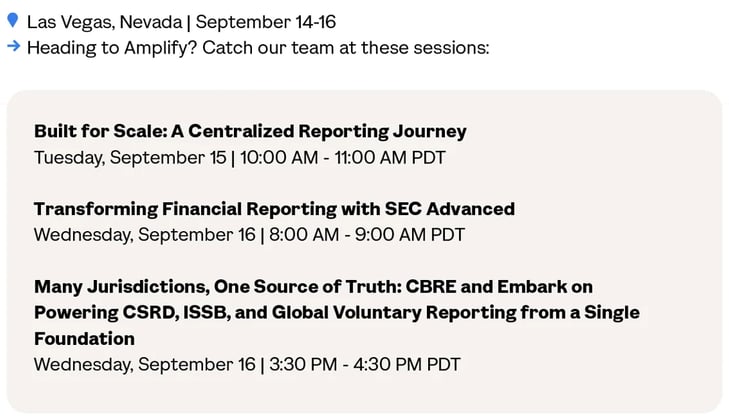Click the 8:00 AM - 9:00 AM PDT text
This screenshot has width=729, height=420.
point(367,235)
